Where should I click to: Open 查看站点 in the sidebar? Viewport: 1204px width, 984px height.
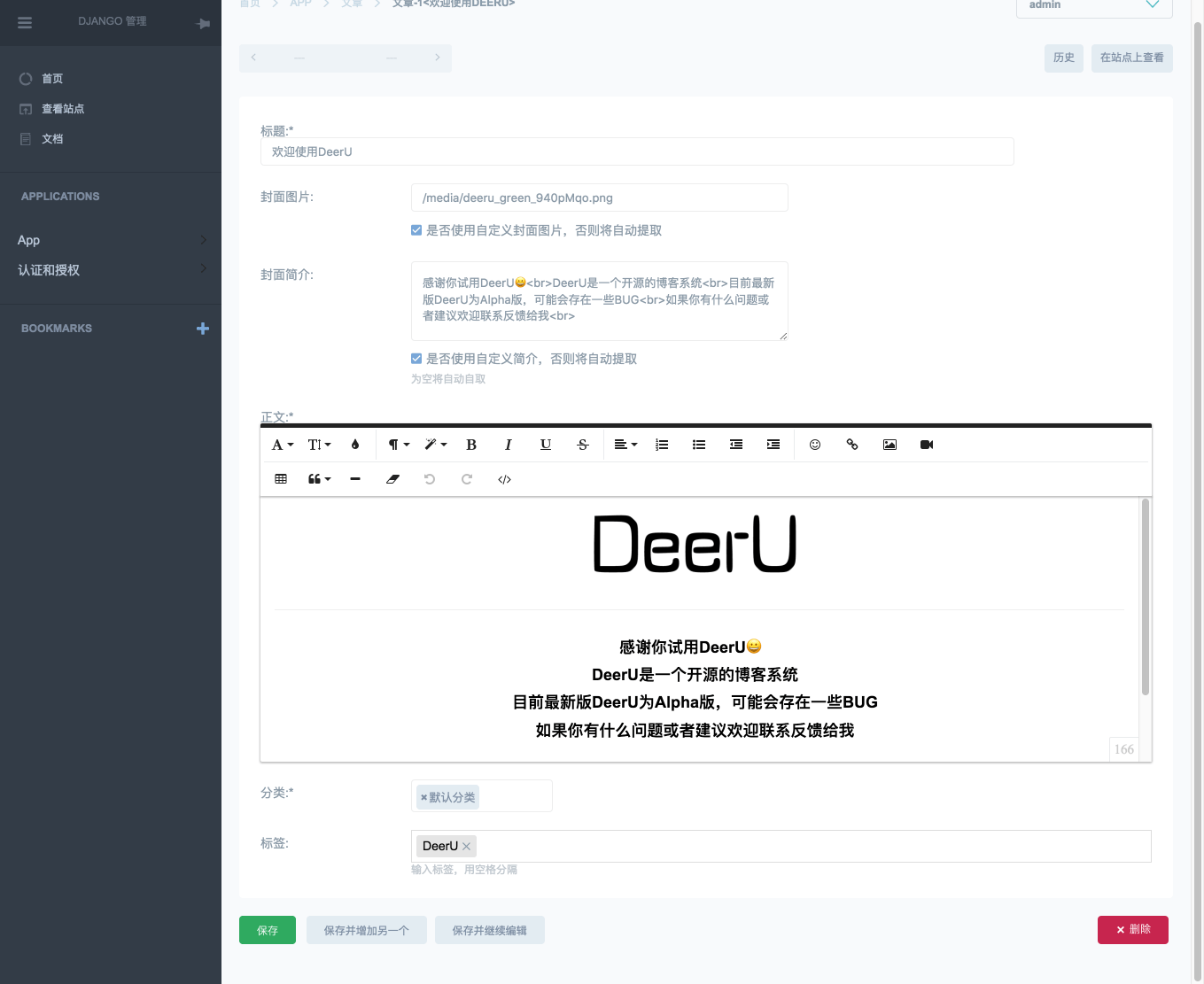(63, 109)
